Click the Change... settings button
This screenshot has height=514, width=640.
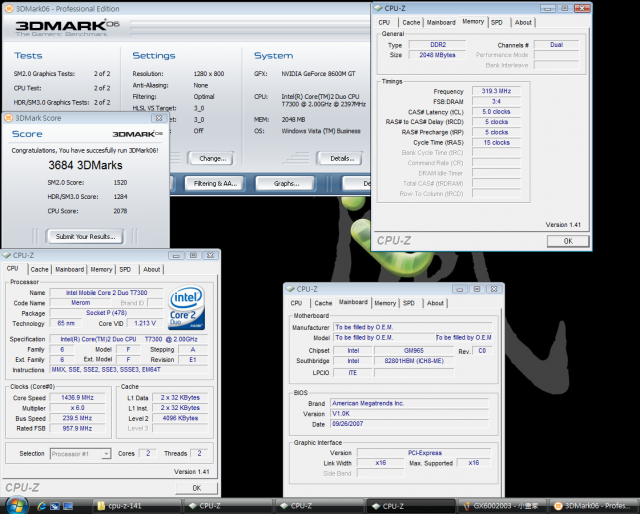point(211,158)
